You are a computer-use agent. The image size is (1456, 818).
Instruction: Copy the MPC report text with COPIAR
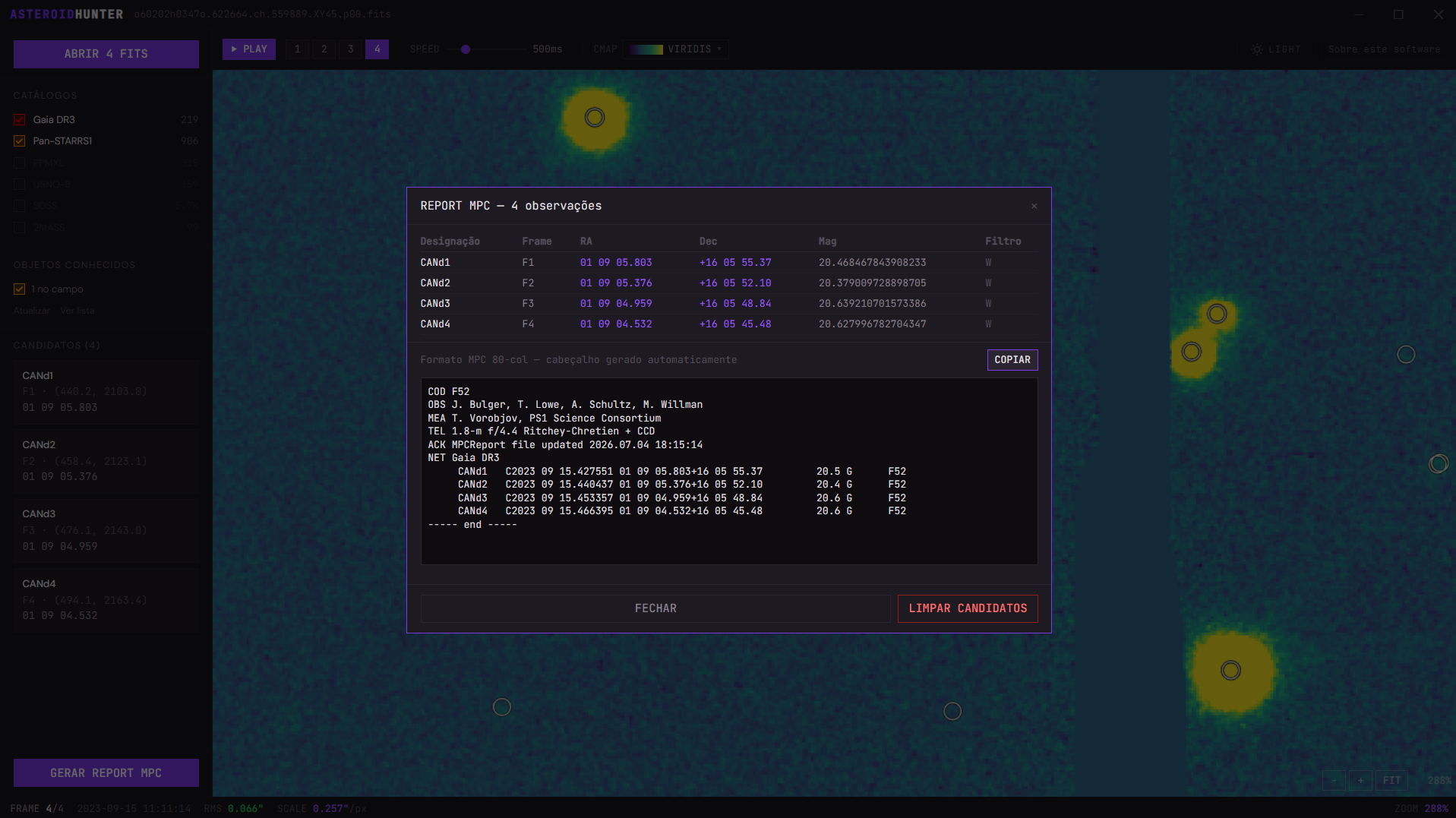point(1012,360)
